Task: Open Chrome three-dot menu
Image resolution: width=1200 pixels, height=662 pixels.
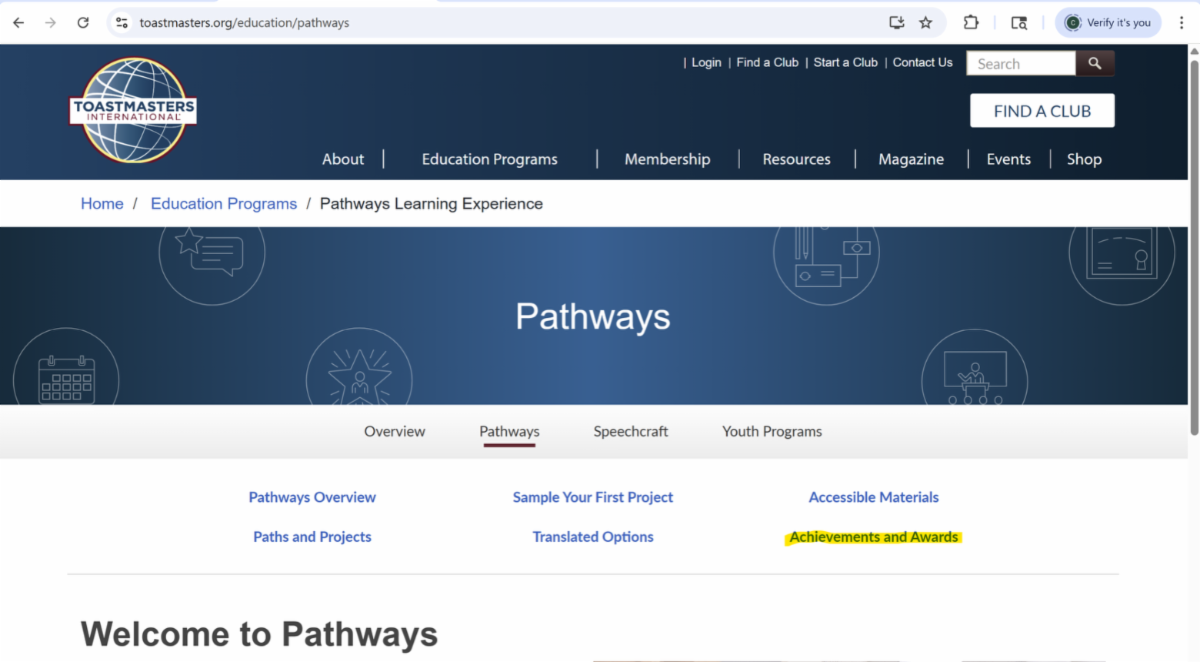Action: pyautogui.click(x=1181, y=23)
